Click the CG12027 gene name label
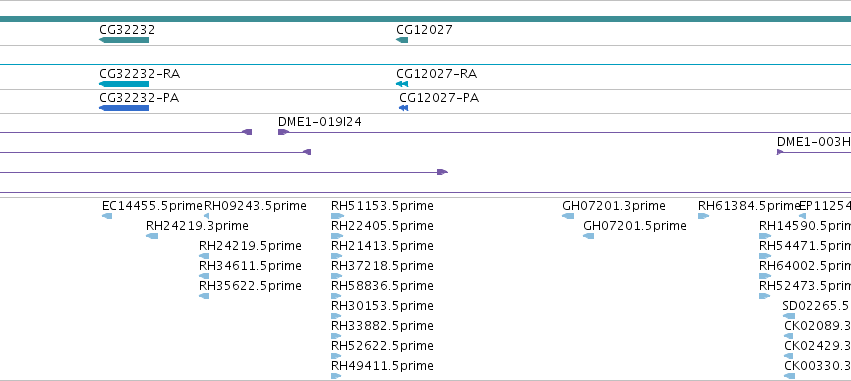This screenshot has height=381, width=851. 424,30
